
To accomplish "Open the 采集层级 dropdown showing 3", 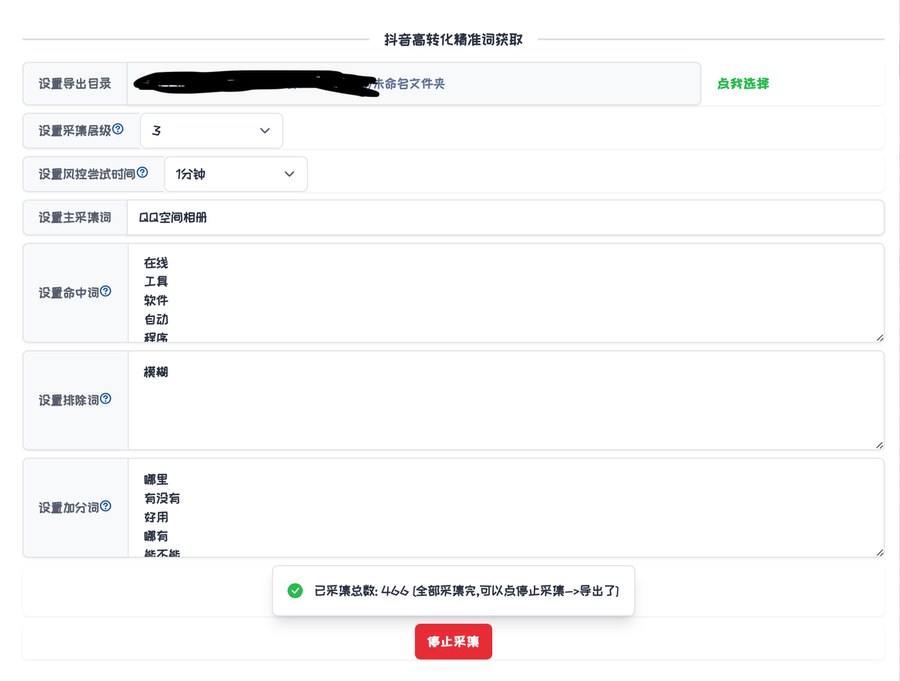I will click(211, 131).
